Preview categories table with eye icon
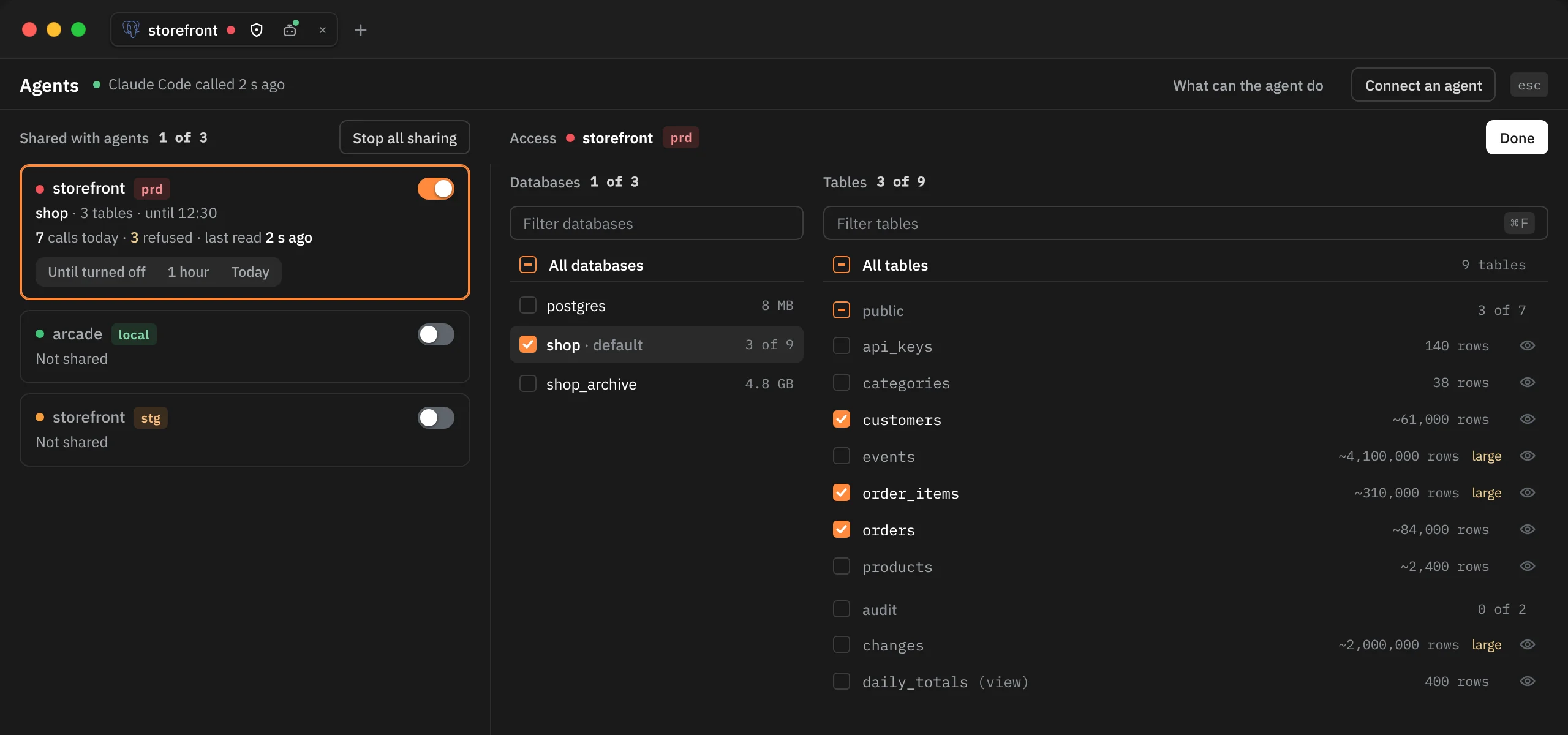1568x735 pixels. coord(1528,382)
